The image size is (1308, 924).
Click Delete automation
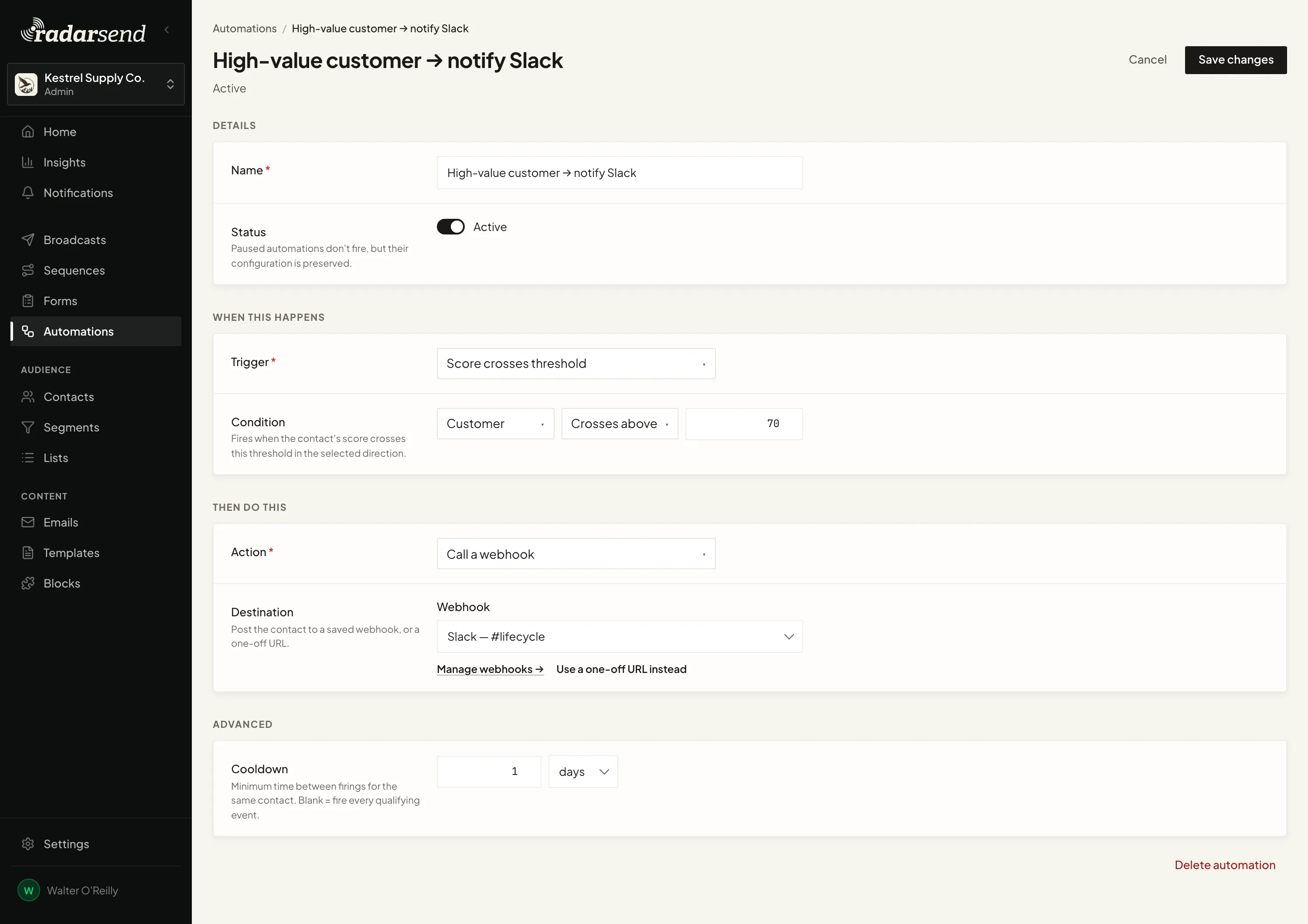pos(1225,865)
